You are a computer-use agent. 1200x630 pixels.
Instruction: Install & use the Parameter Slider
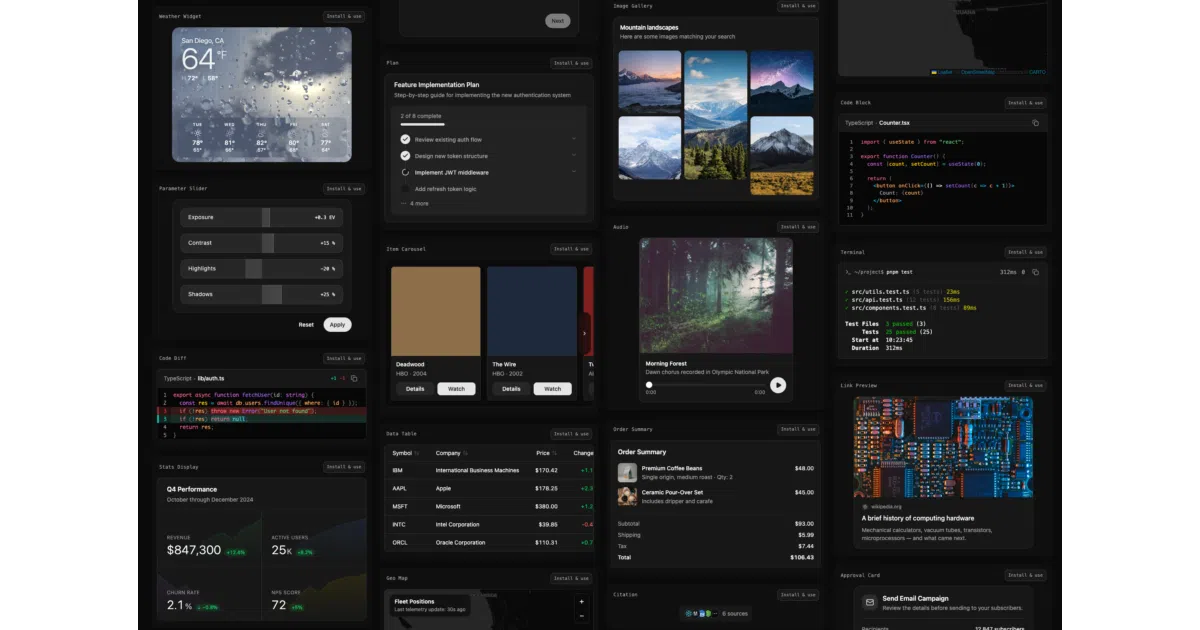[x=345, y=188]
